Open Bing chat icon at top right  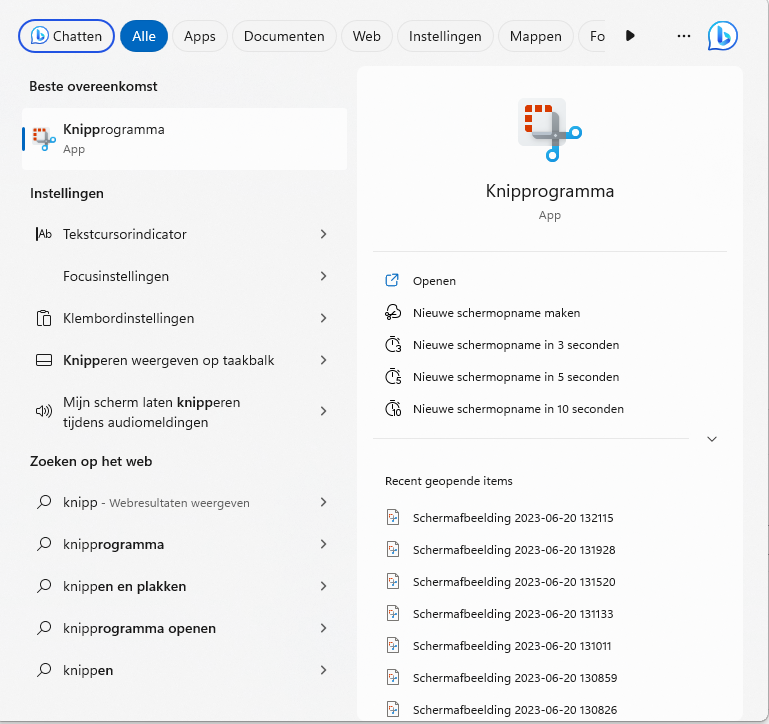[x=722, y=36]
